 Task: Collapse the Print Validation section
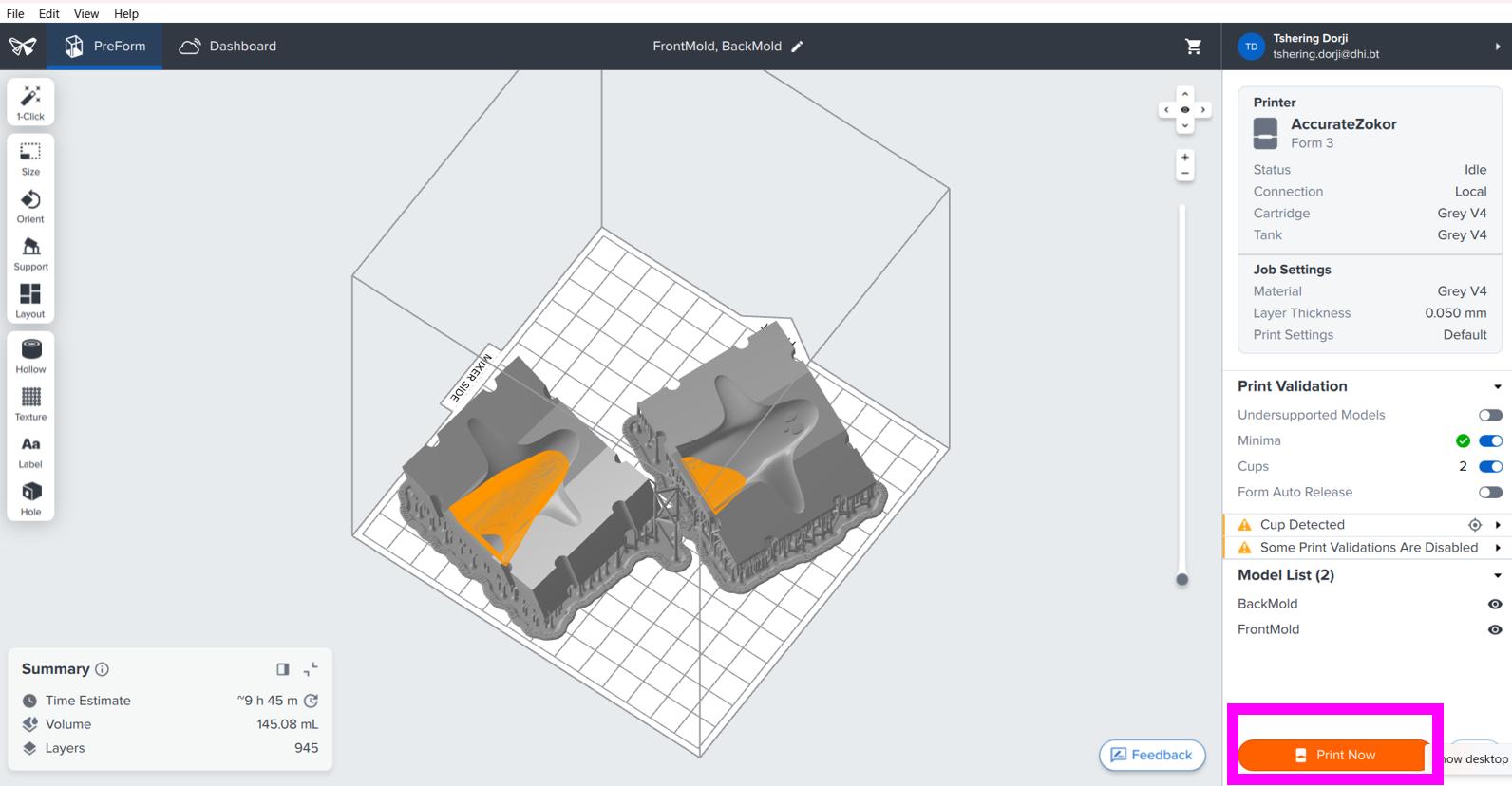1498,386
